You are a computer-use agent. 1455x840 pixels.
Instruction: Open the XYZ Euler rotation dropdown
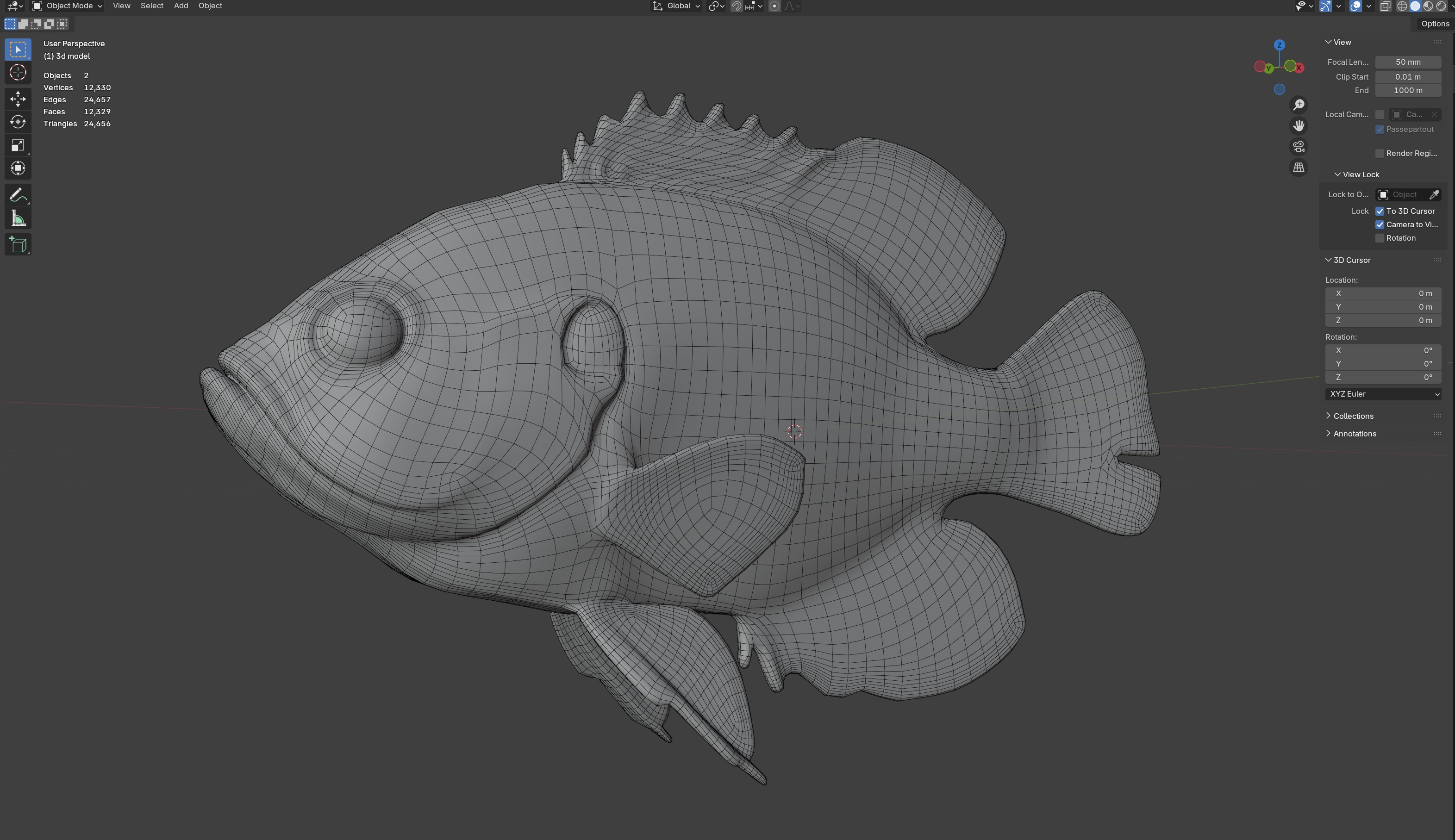coord(1383,394)
